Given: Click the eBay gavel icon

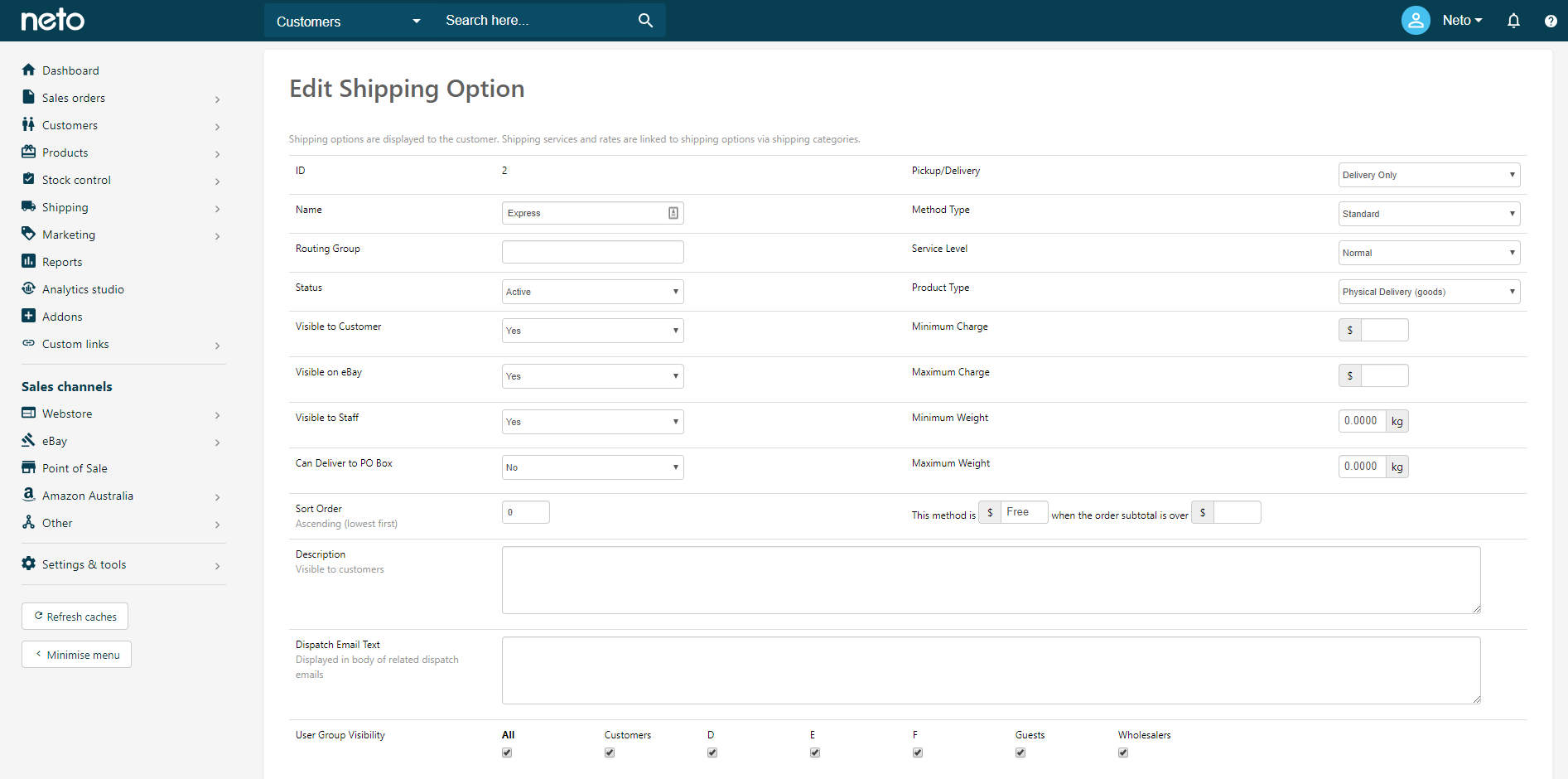Looking at the screenshot, I should point(29,440).
